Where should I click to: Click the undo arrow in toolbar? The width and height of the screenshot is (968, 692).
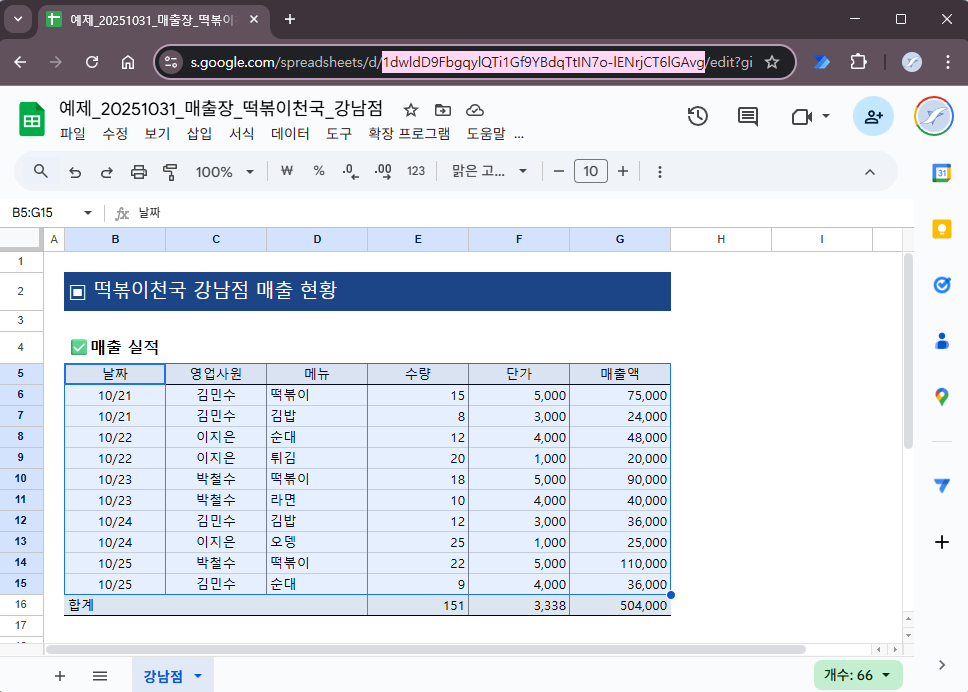click(74, 172)
